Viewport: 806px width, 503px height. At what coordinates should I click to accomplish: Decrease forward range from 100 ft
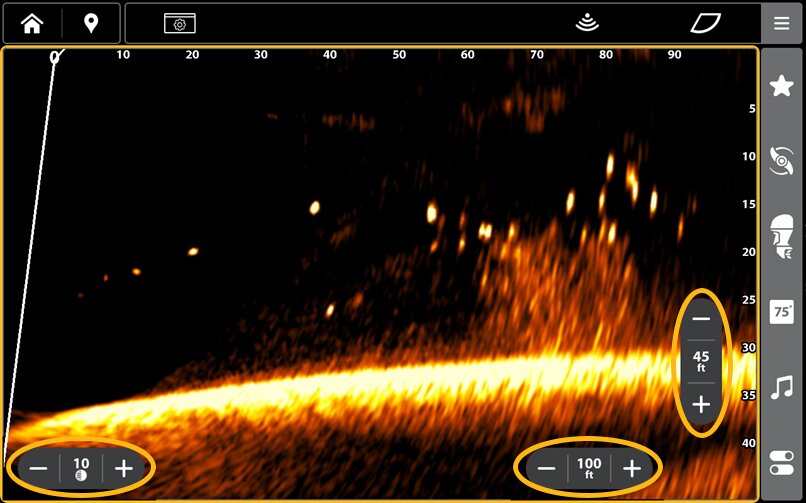(x=546, y=468)
